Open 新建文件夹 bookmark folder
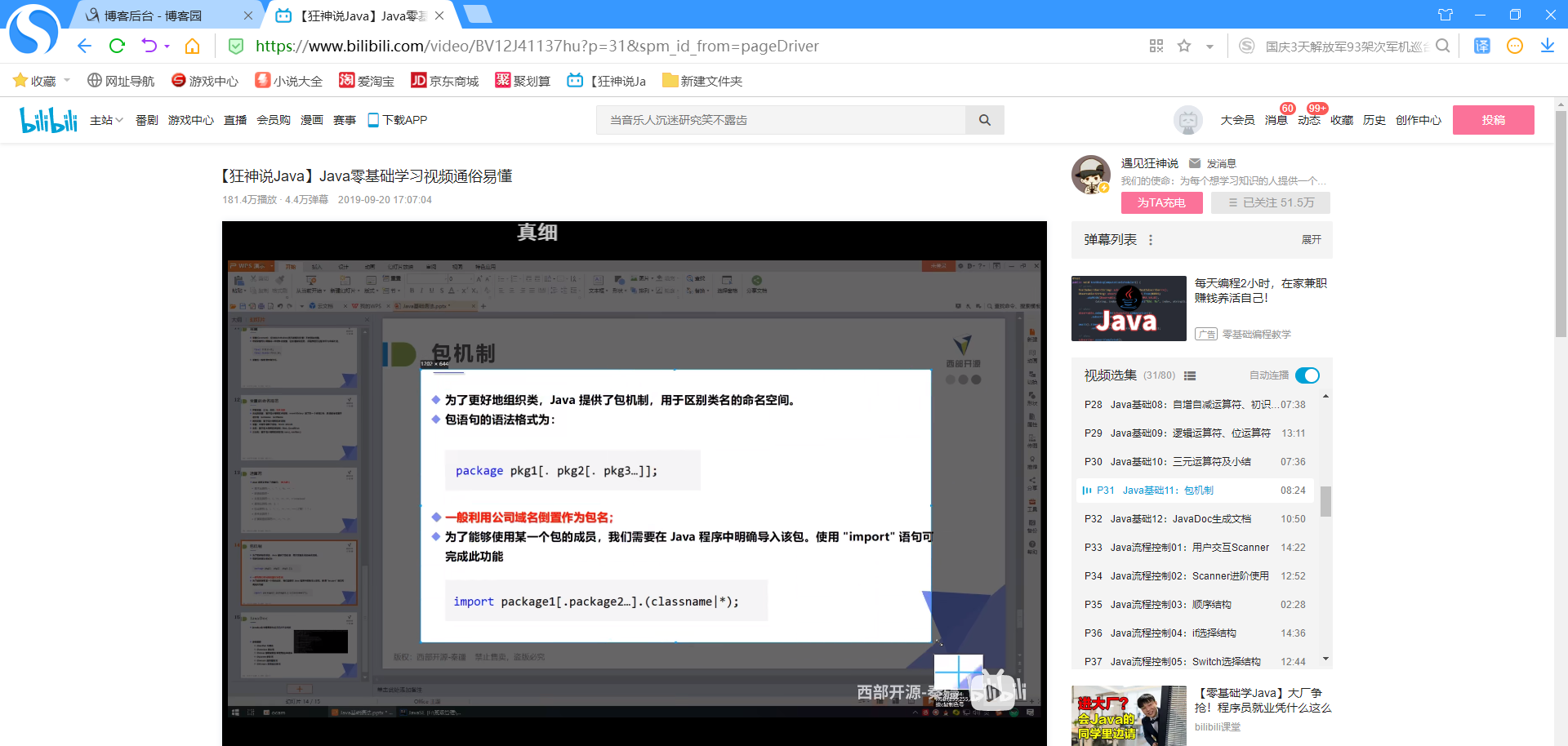Image resolution: width=1568 pixels, height=746 pixels. 702,81
